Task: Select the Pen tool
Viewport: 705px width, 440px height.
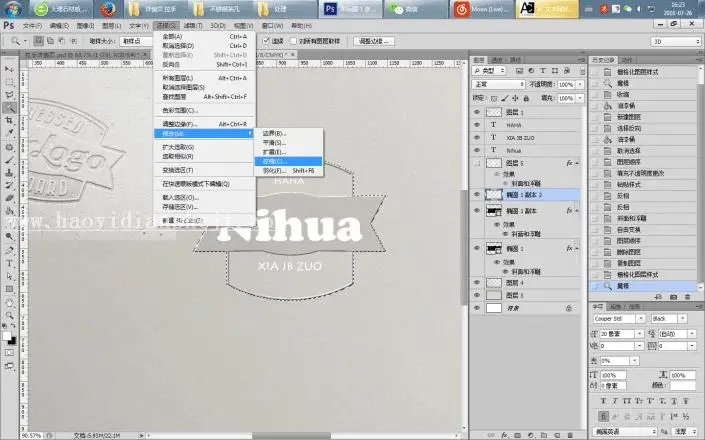Action: pos(9,250)
